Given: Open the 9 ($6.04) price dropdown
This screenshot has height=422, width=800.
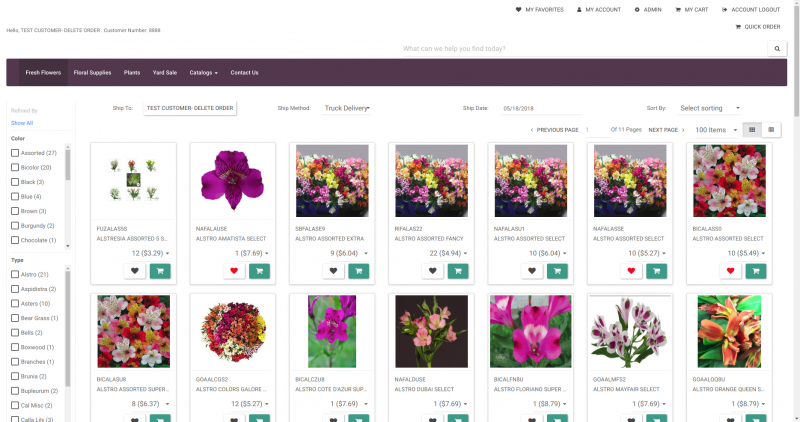Looking at the screenshot, I should pyautogui.click(x=349, y=253).
